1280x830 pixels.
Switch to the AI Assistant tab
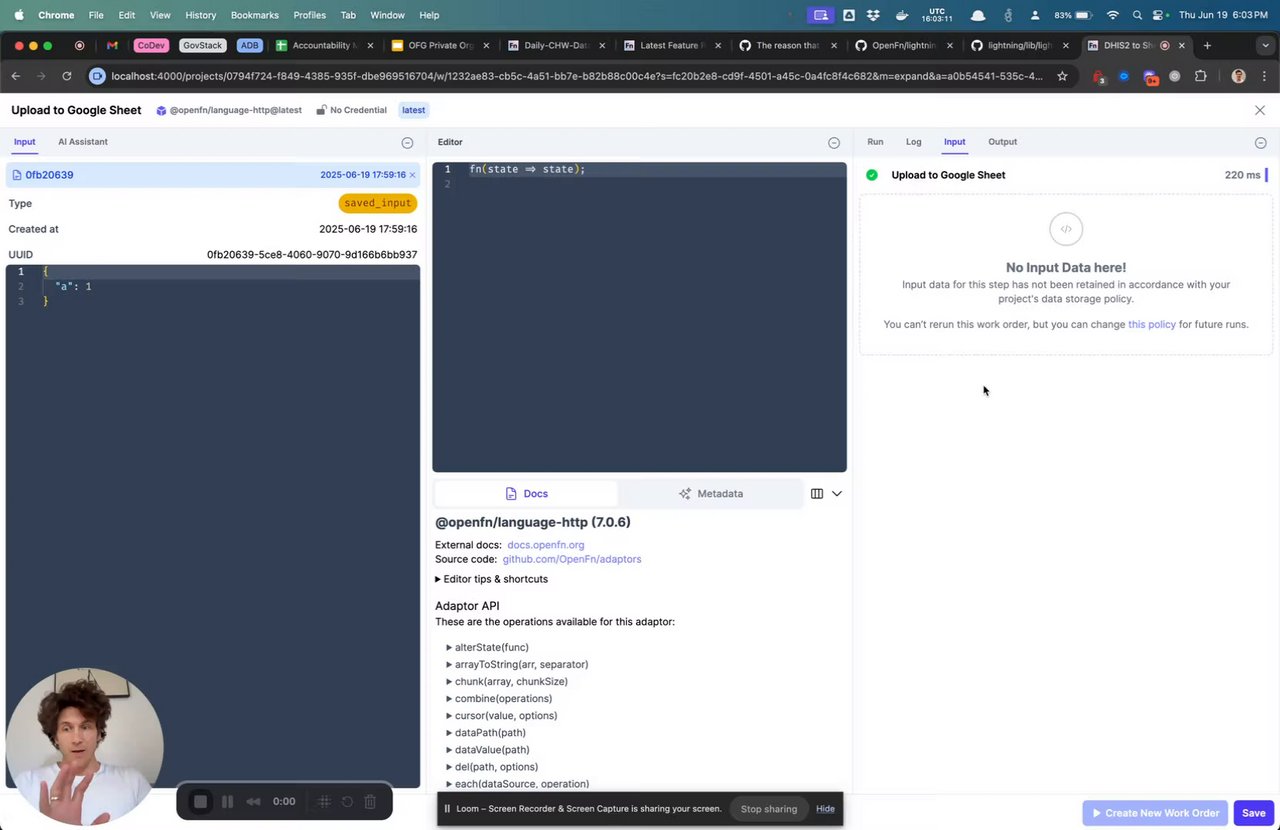click(83, 142)
